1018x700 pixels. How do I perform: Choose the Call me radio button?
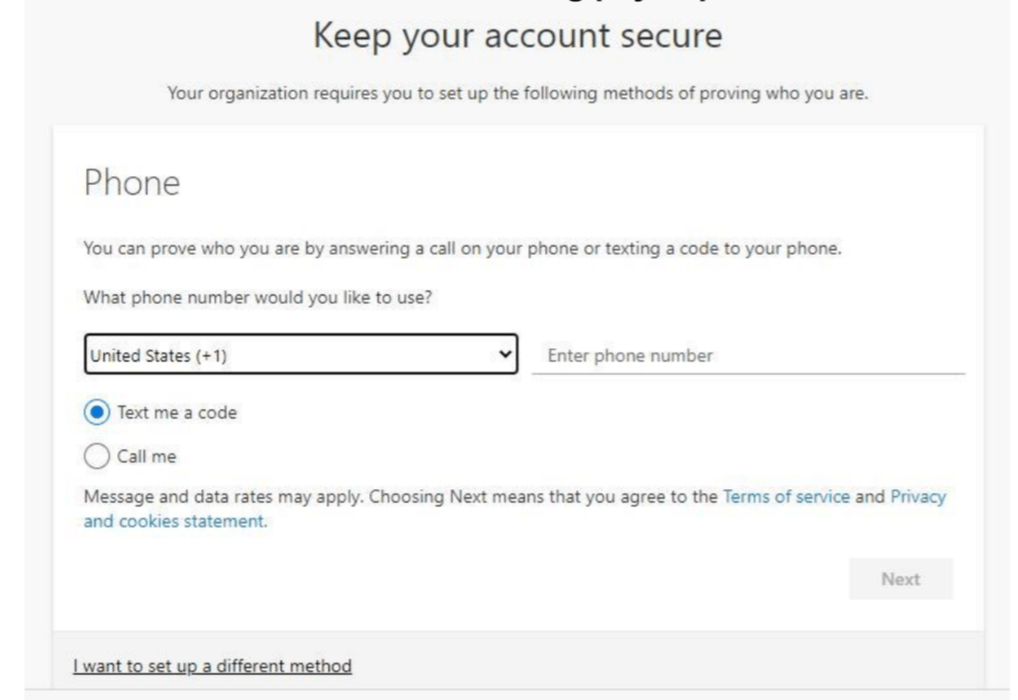pyautogui.click(x=97, y=457)
